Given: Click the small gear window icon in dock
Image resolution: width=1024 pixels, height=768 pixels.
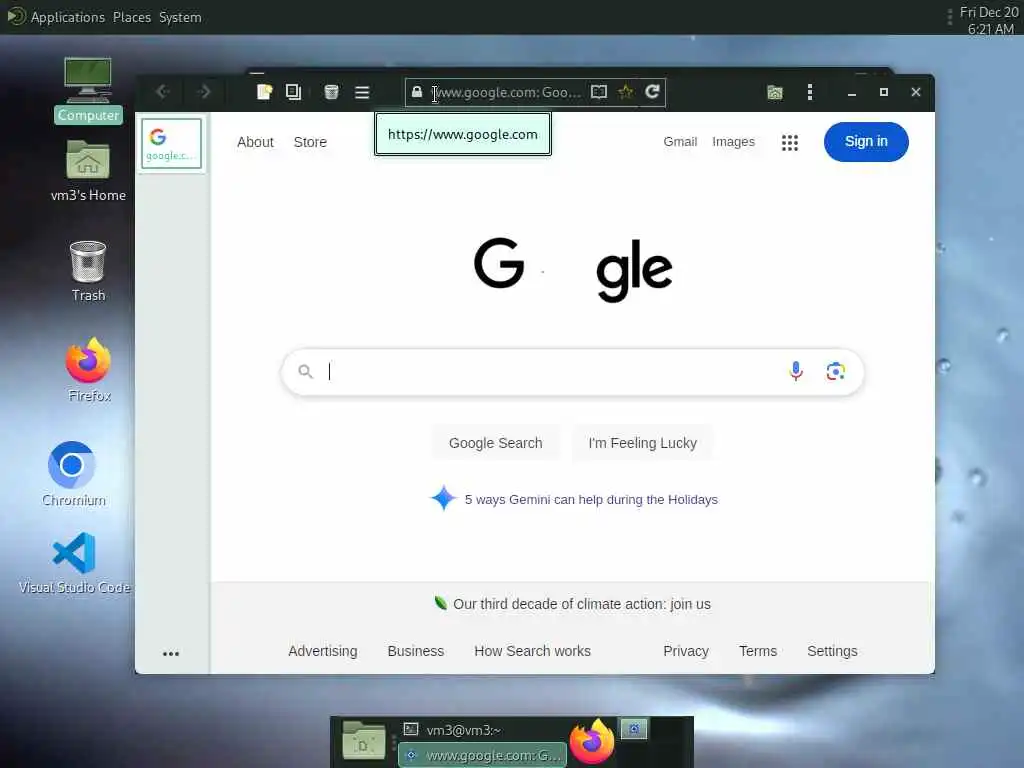Looking at the screenshot, I should pos(633,729).
